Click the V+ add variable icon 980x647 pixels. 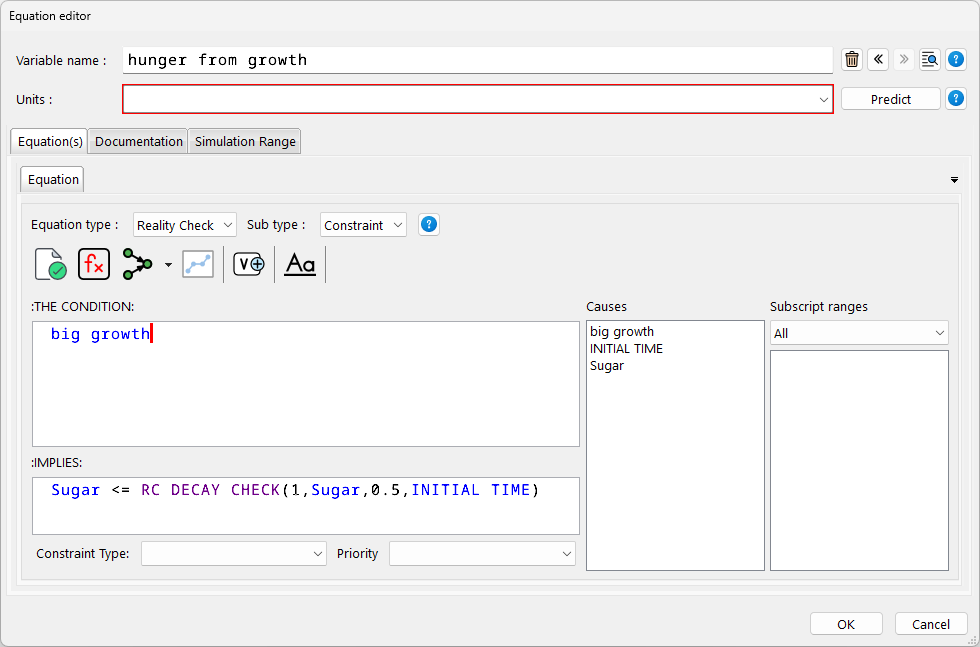249,264
